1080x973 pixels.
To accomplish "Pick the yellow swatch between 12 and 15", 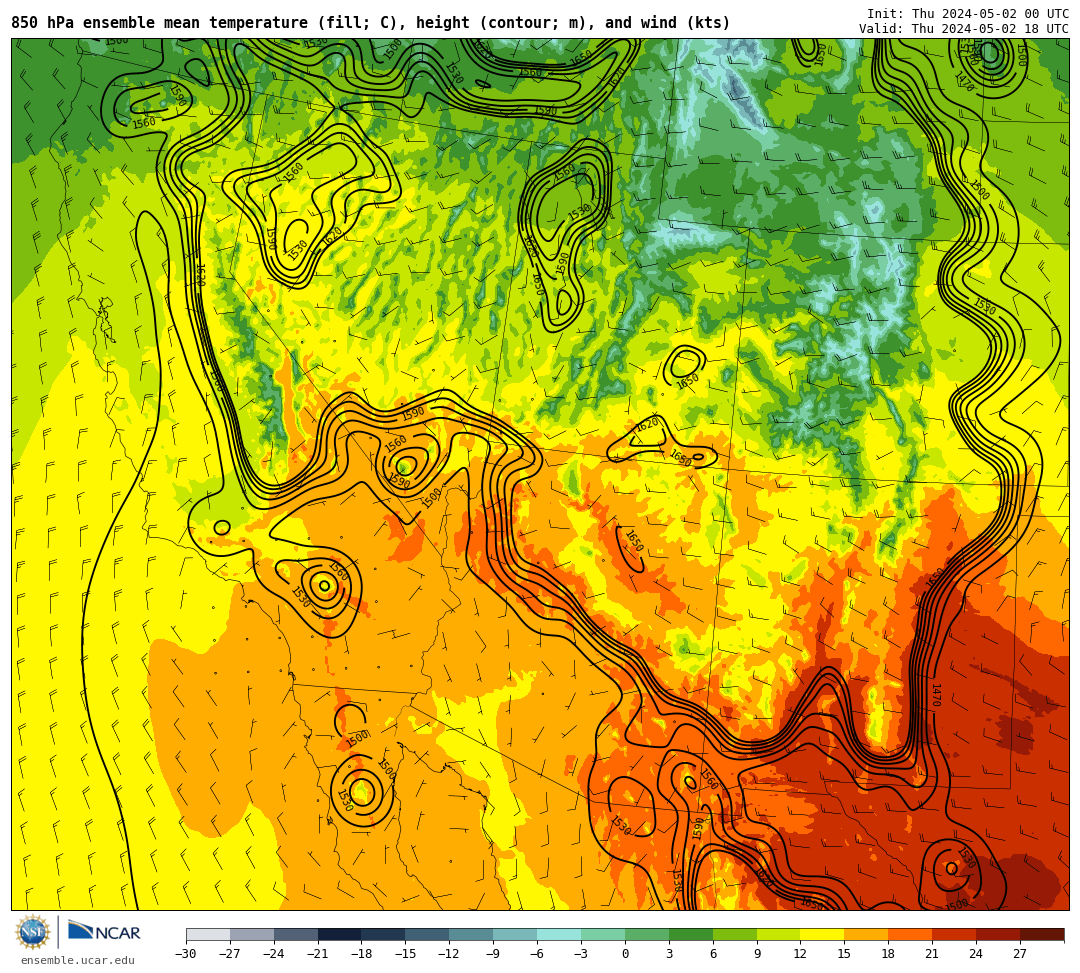I will tap(823, 934).
